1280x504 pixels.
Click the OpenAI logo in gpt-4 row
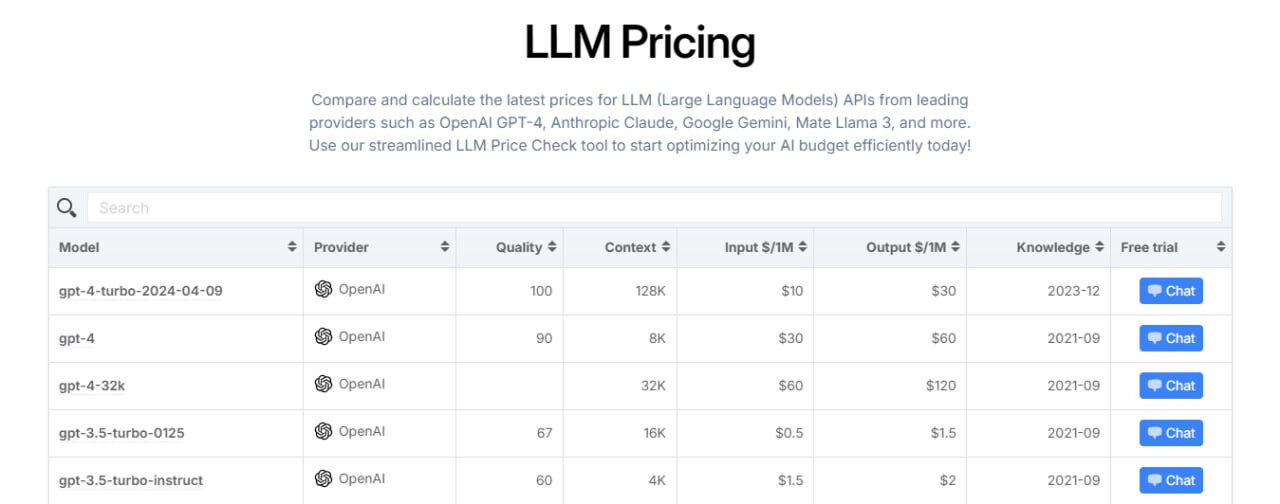(323, 337)
